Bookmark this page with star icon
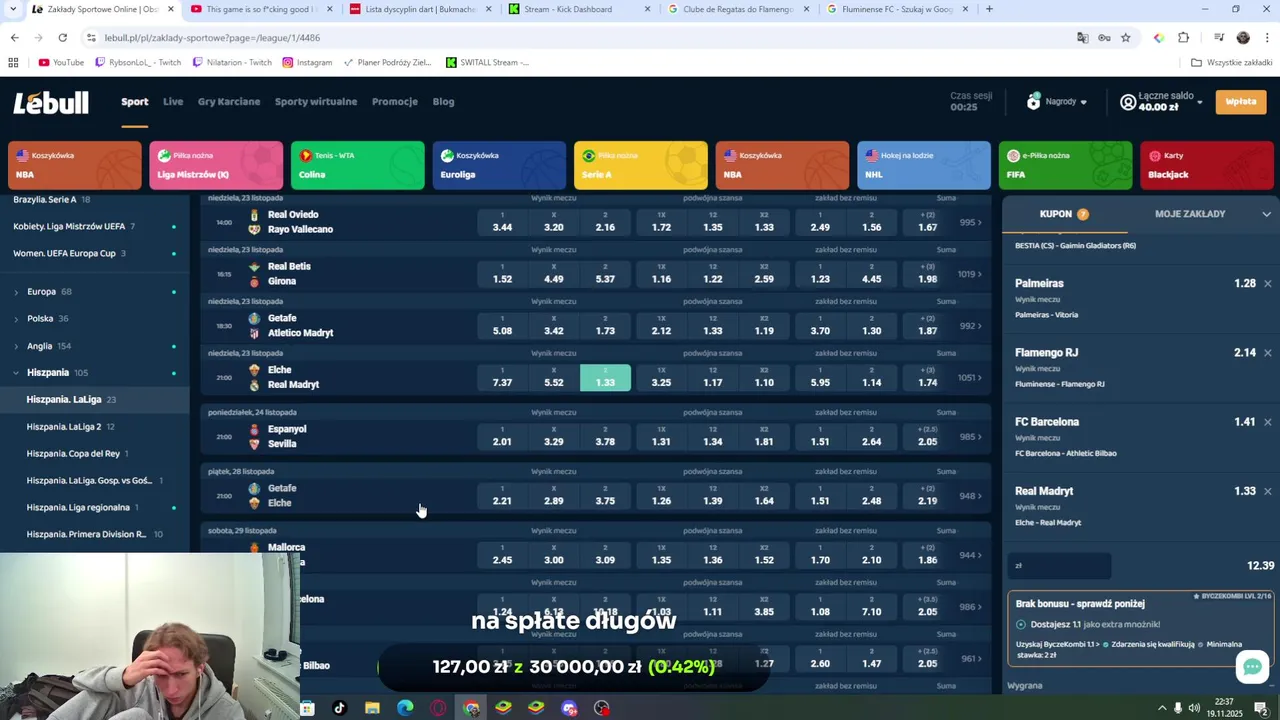Image resolution: width=1280 pixels, height=720 pixels. tap(1125, 38)
